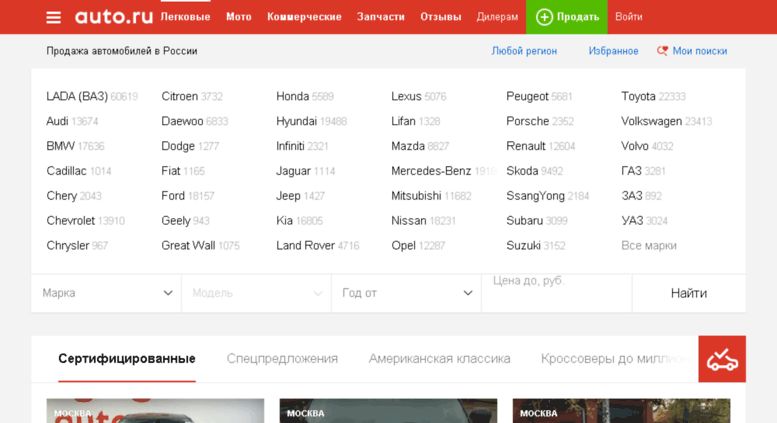This screenshot has width=777, height=423.
Task: Open Избранное favorites link
Action: point(613,51)
